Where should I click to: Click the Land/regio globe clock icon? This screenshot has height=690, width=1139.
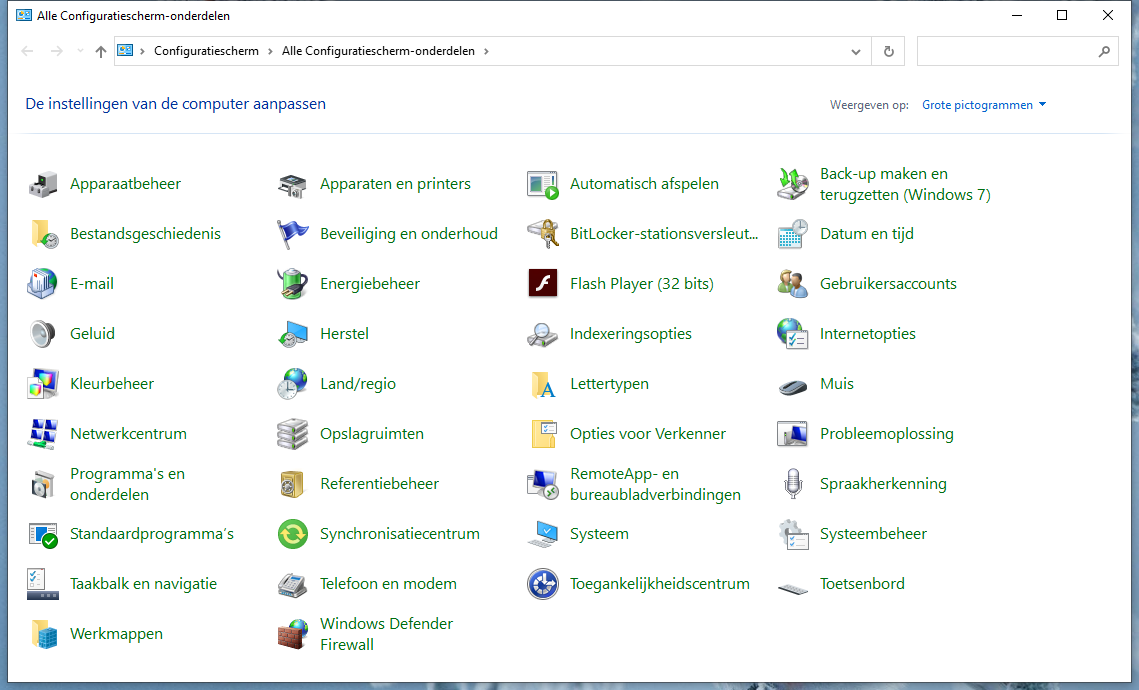(x=293, y=384)
